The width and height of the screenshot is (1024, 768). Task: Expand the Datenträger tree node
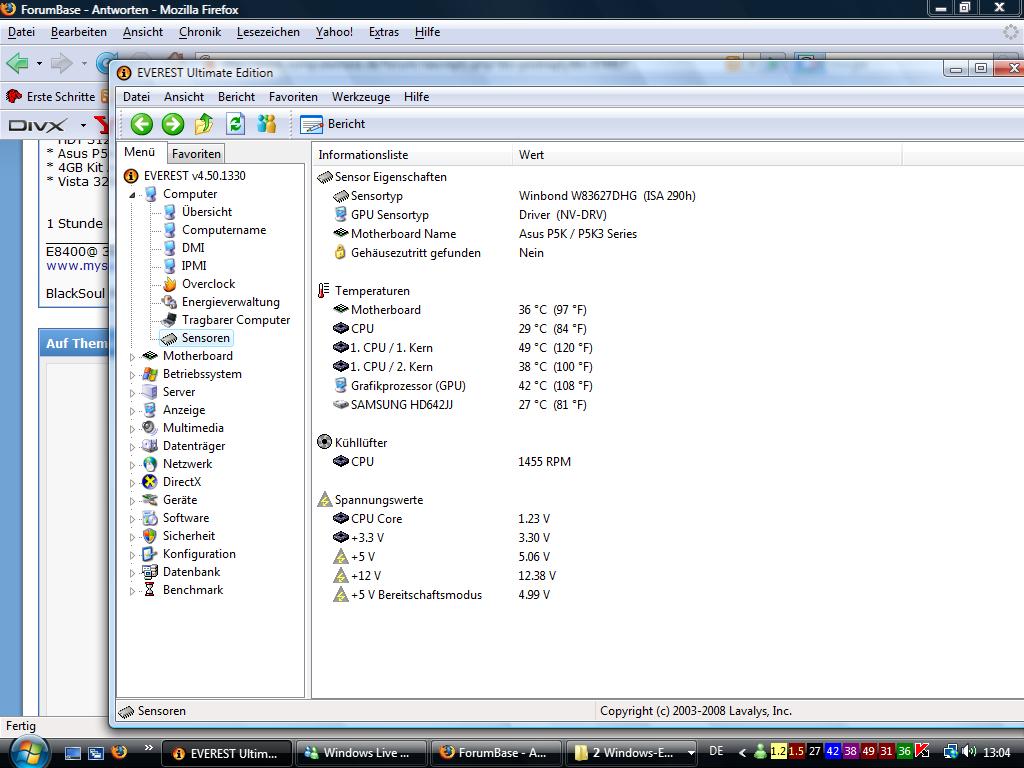pos(132,447)
